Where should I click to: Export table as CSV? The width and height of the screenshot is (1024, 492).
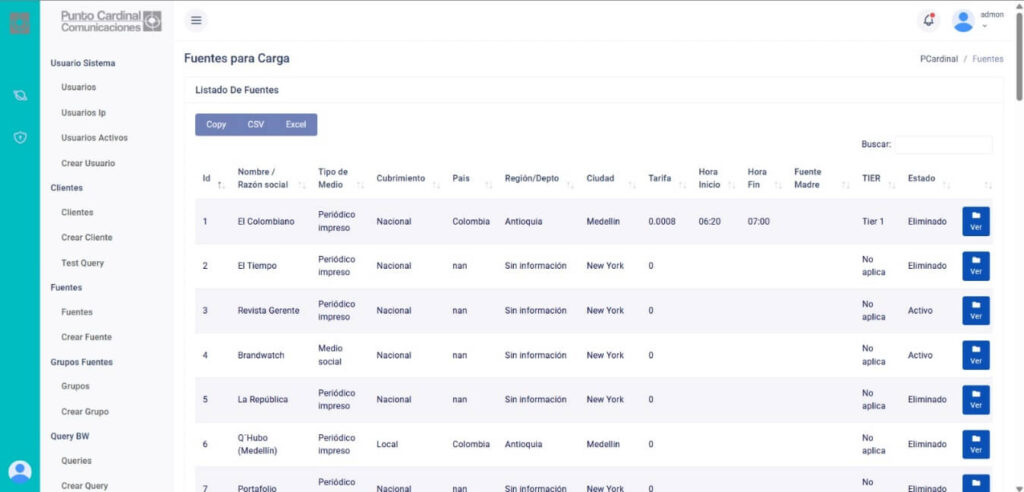[x=256, y=125]
